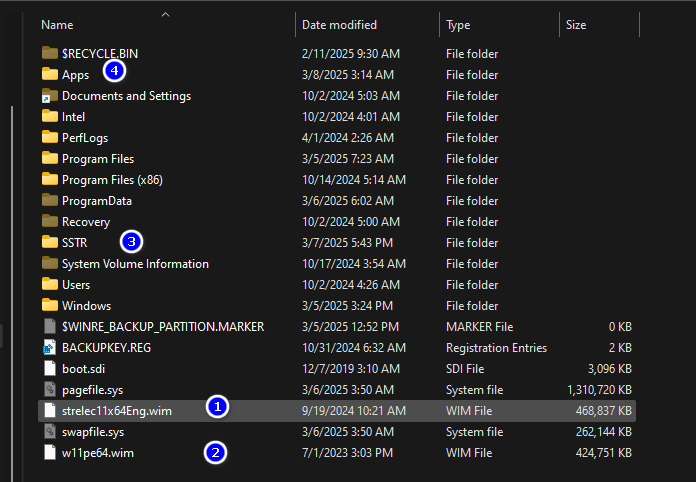This screenshot has width=696, height=482.
Task: Select the $WINRE_BACKUP_PARTITION.MARKER file
Action: [163, 327]
